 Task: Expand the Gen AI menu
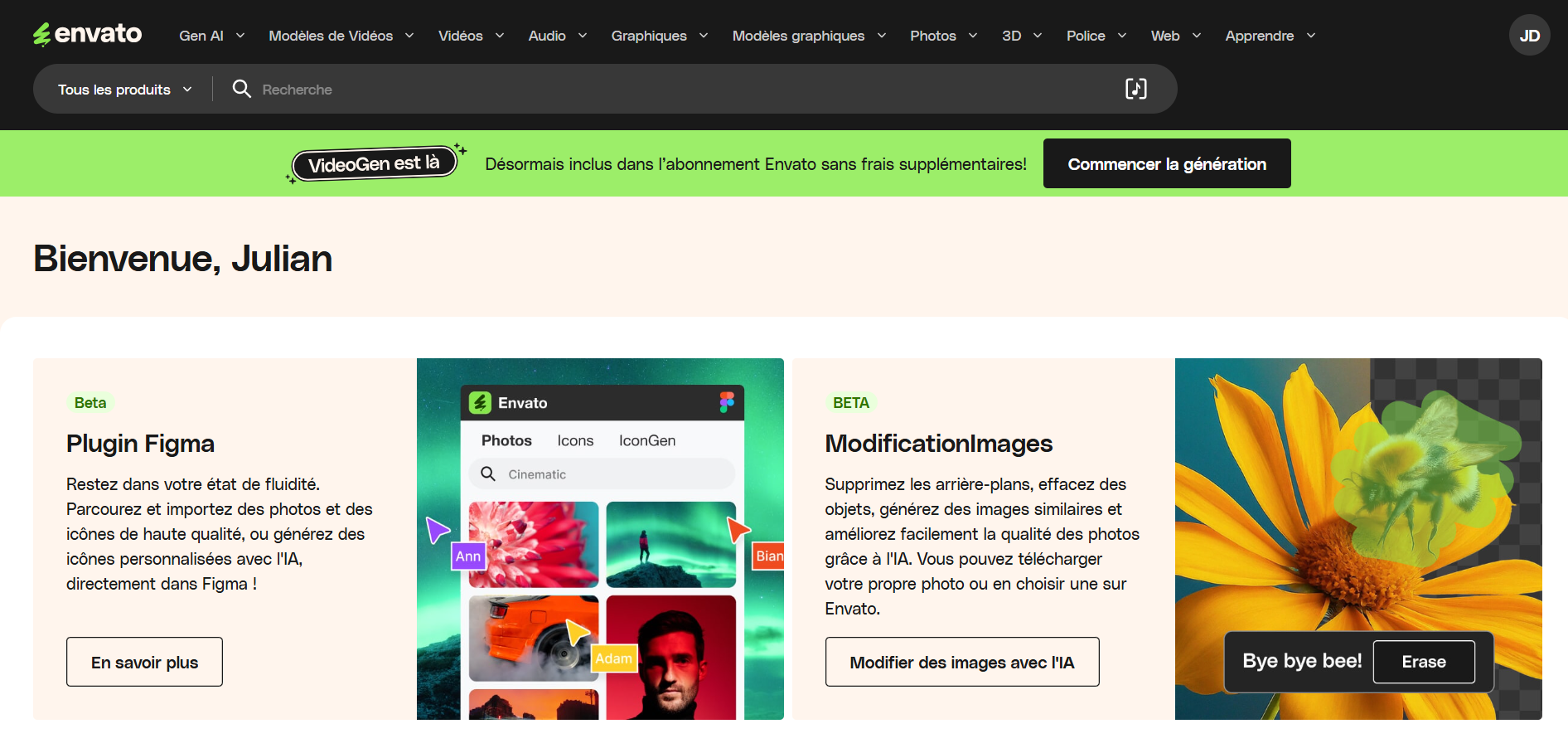211,36
